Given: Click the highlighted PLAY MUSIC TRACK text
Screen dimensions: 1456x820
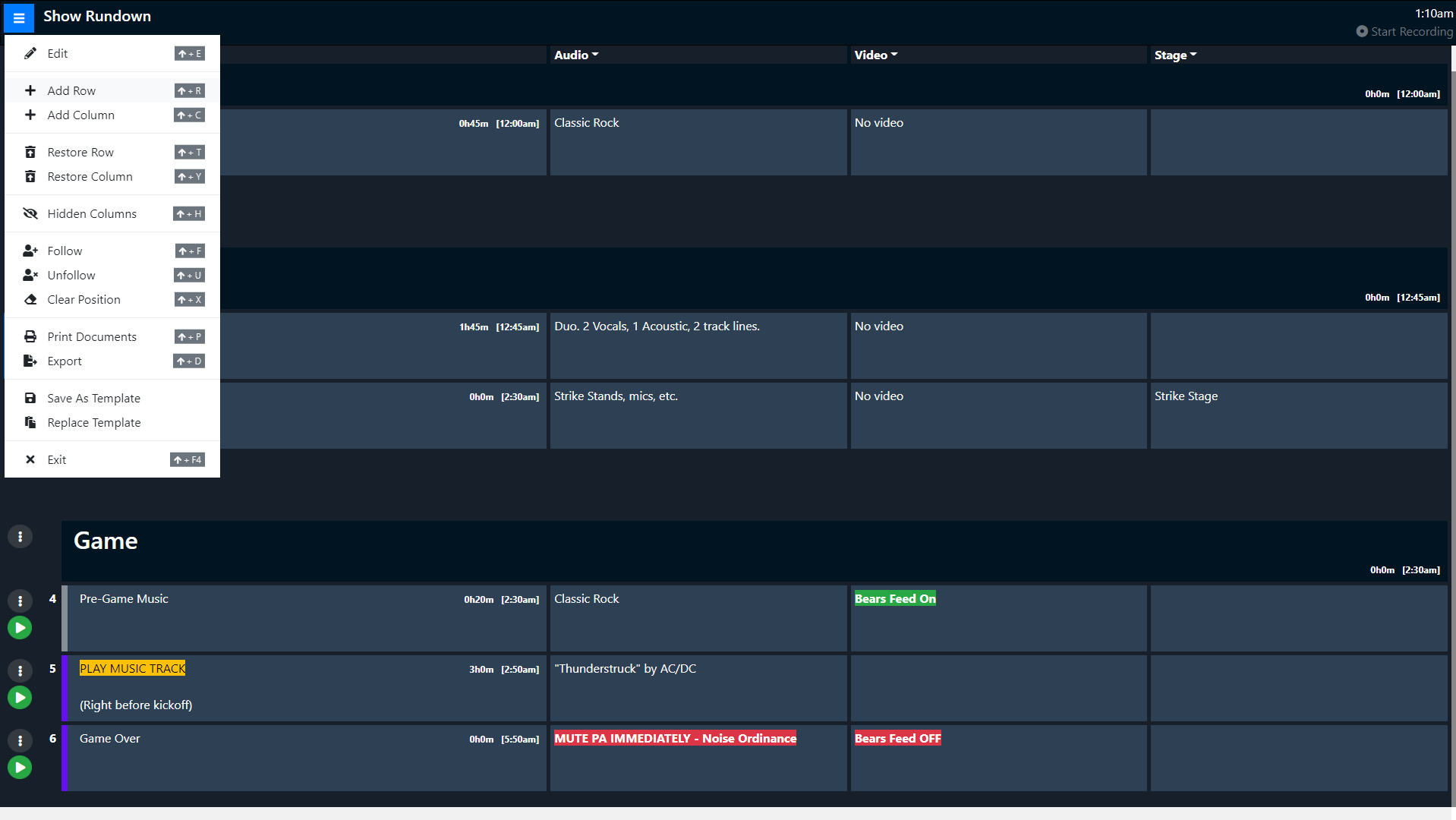Looking at the screenshot, I should (132, 668).
